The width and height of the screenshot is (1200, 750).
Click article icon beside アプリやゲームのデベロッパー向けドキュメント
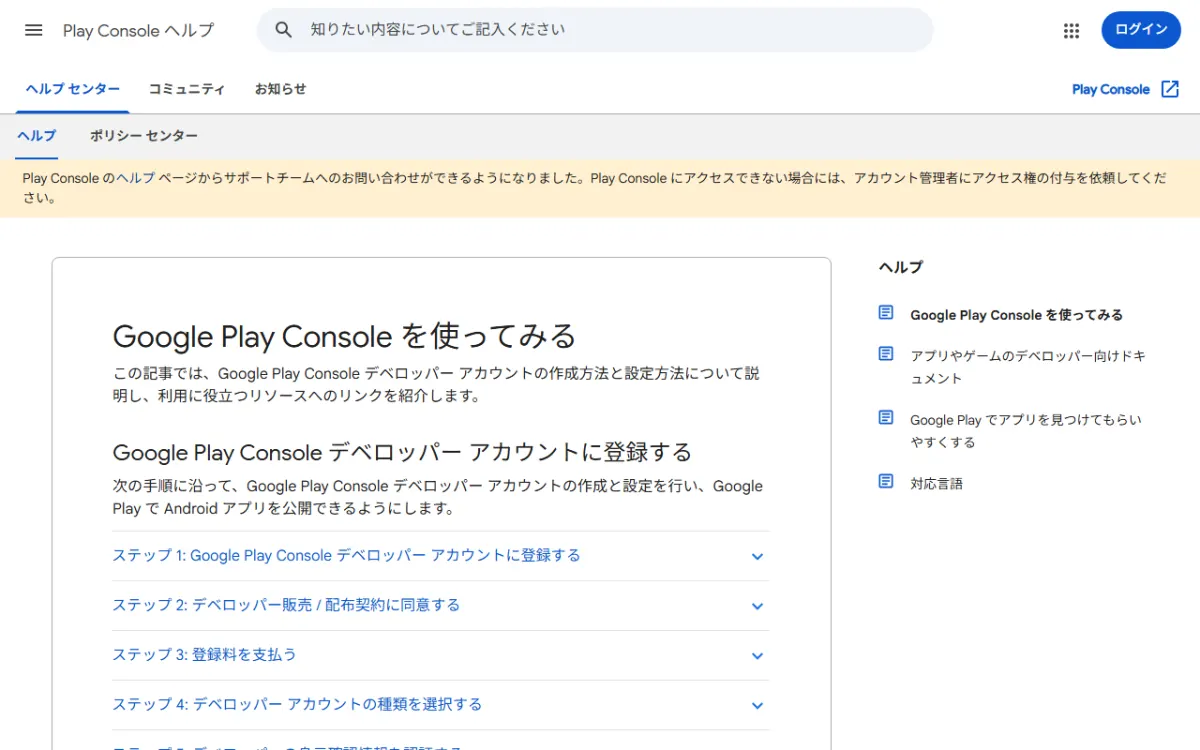886,354
